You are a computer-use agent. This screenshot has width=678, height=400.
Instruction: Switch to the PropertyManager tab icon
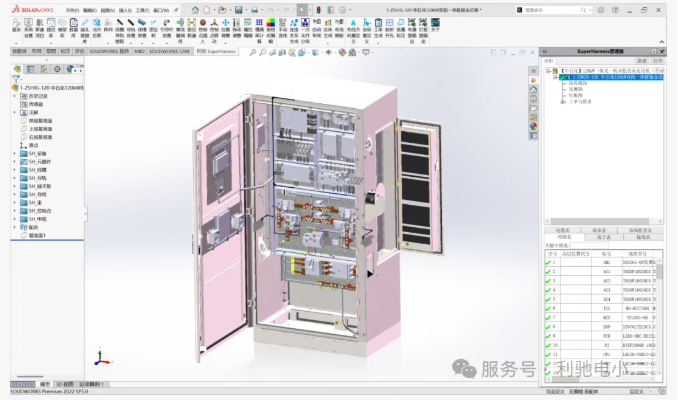click(x=31, y=69)
